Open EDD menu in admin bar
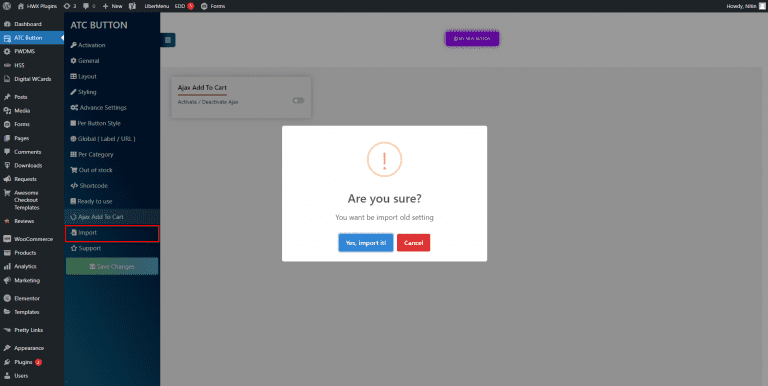The height and width of the screenshot is (386, 768). [x=184, y=6]
